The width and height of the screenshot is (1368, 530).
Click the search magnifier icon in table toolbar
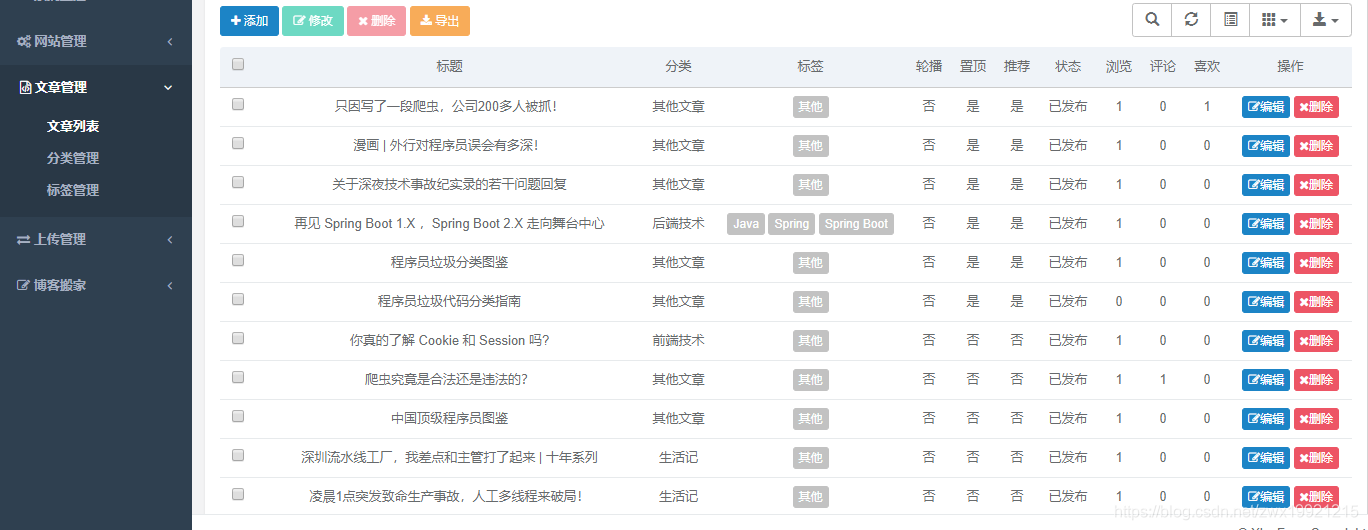(1152, 20)
